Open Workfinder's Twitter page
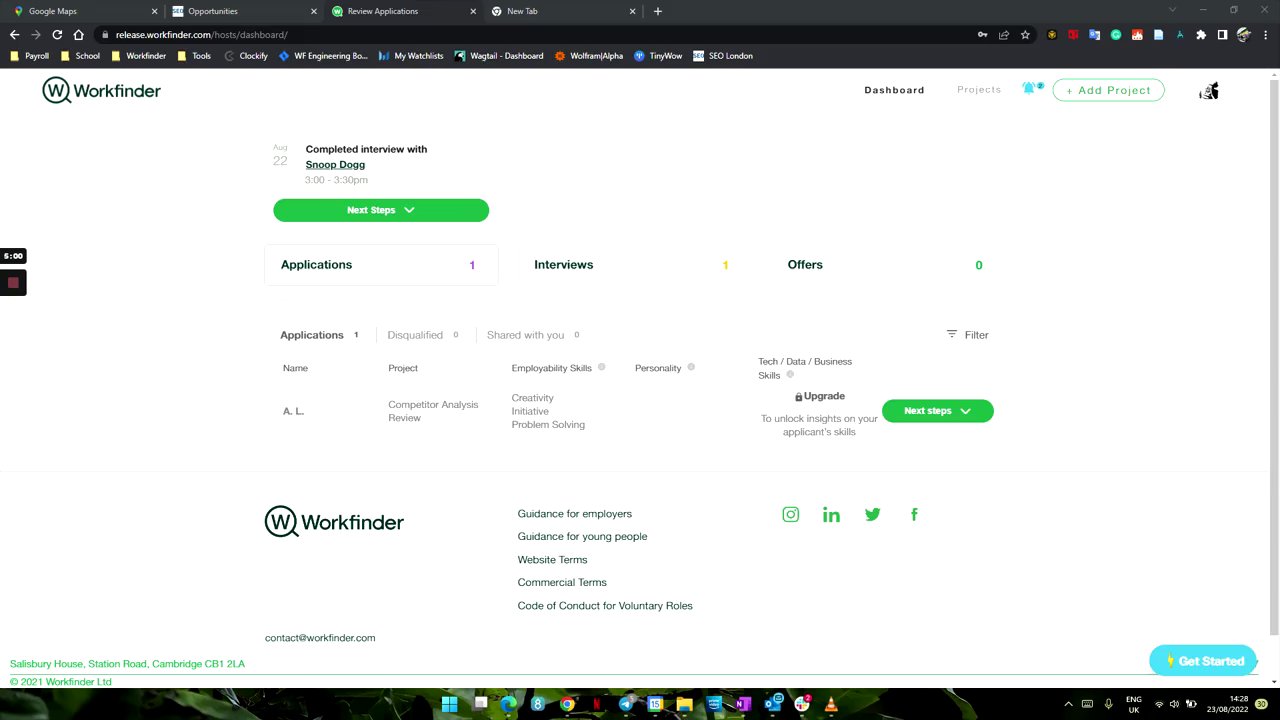This screenshot has width=1280, height=720. 872,514
